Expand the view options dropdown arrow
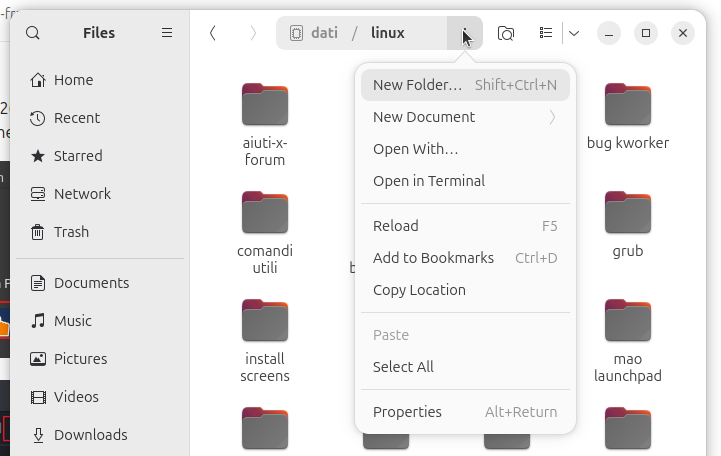The width and height of the screenshot is (721, 456). coord(574,33)
